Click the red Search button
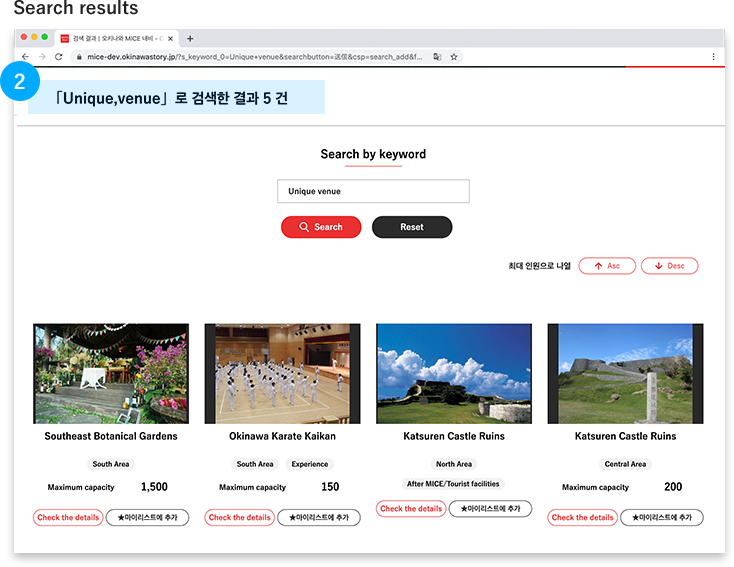Image resolution: width=734 pixels, height=567 pixels. point(321,227)
